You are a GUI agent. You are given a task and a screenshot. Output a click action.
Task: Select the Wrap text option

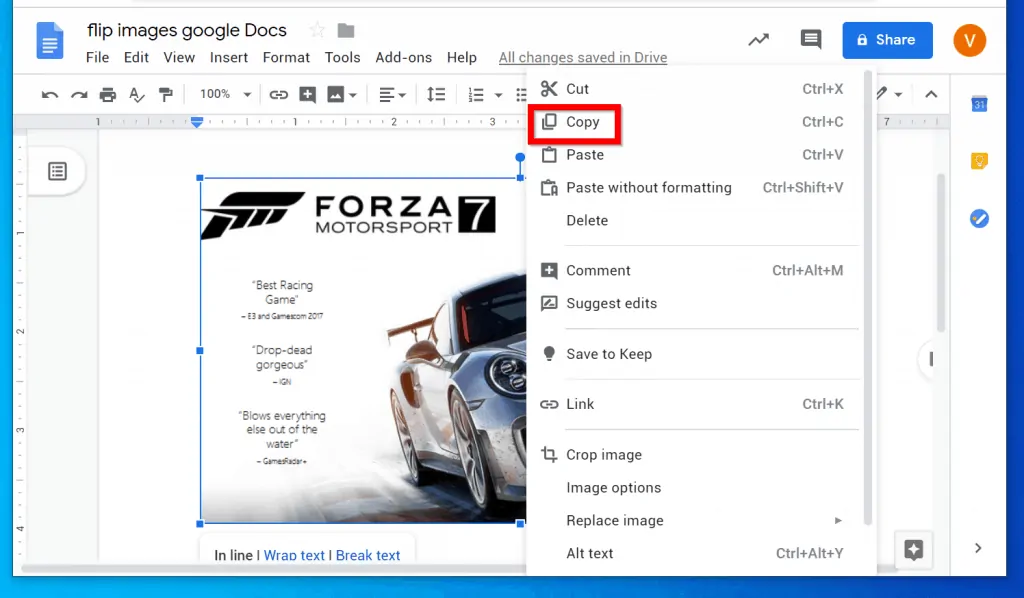click(294, 555)
